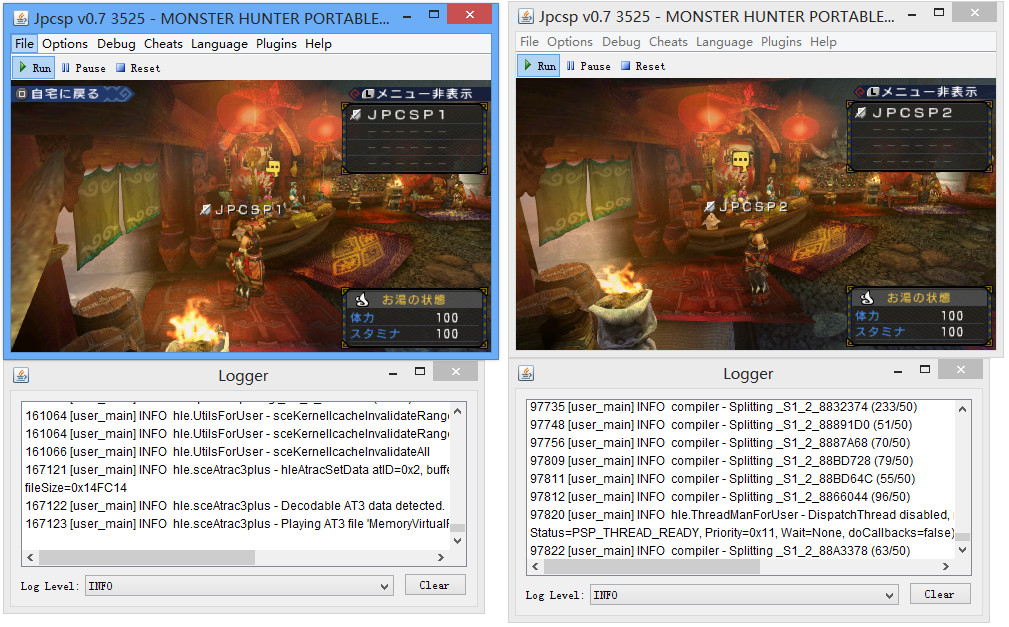This screenshot has height=627, width=1009.
Task: Select the 'sceKernelIcacheInvalidateAll' log line
Action: 228,452
